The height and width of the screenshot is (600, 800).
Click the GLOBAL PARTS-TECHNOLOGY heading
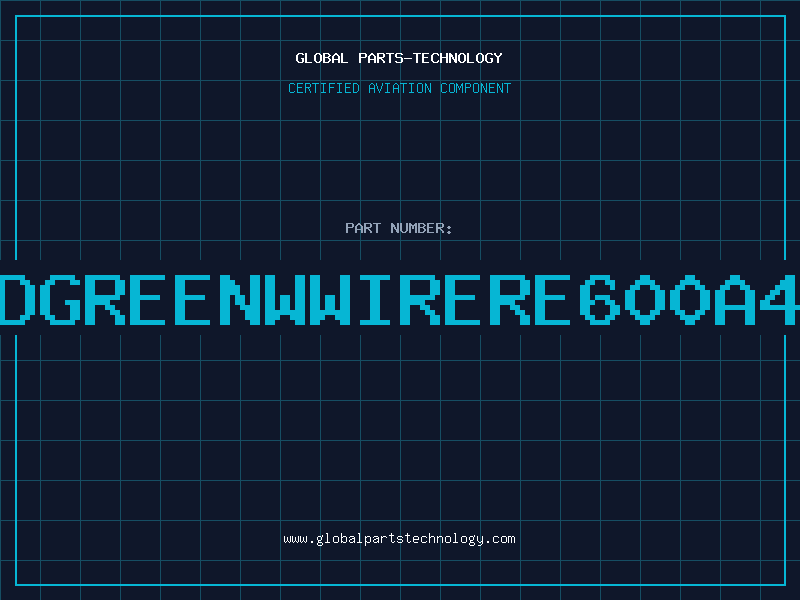coord(399,58)
